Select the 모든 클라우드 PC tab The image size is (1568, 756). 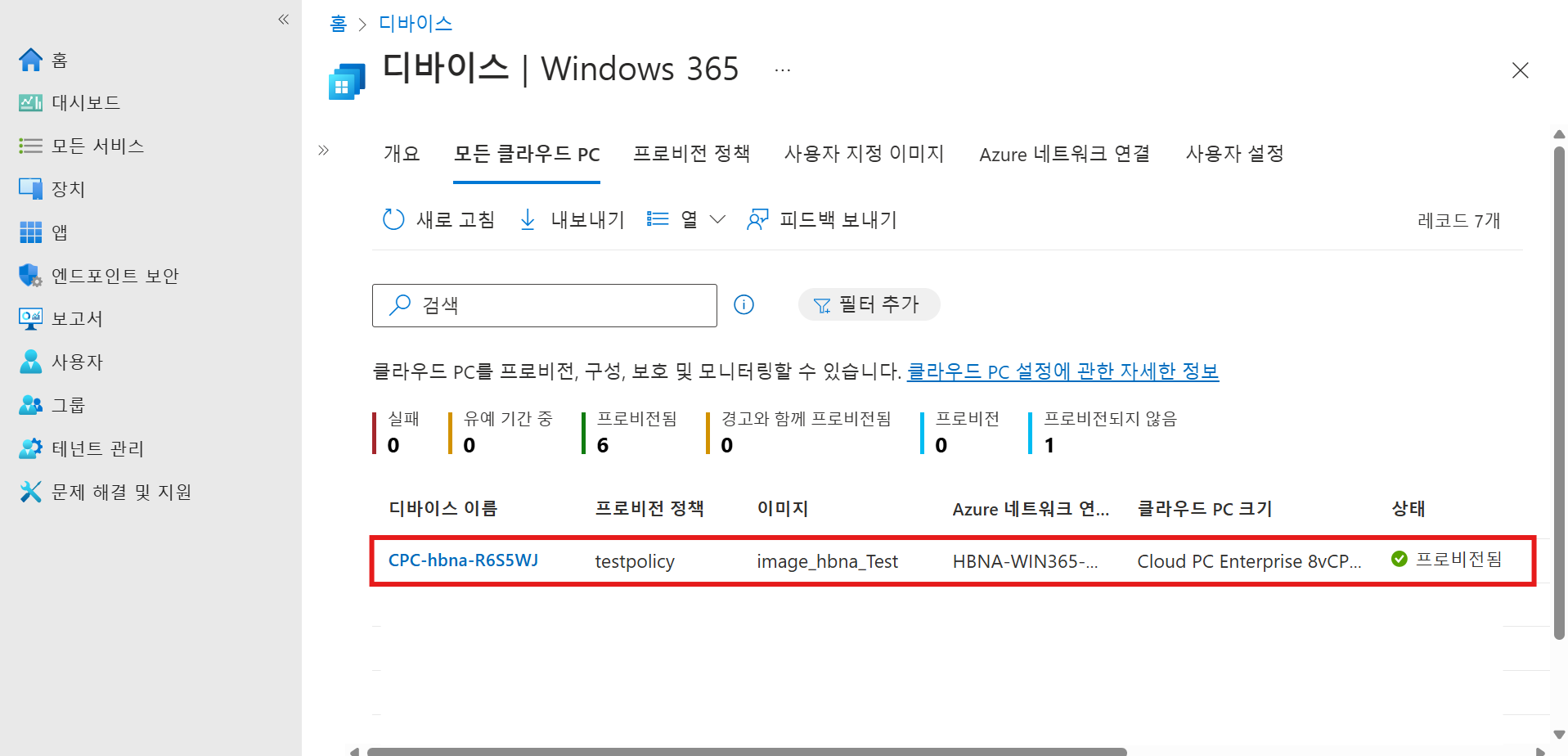(527, 154)
